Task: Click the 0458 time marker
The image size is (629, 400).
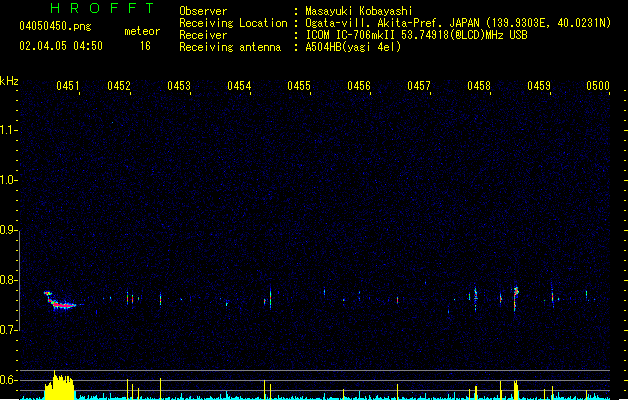Action: pos(479,86)
